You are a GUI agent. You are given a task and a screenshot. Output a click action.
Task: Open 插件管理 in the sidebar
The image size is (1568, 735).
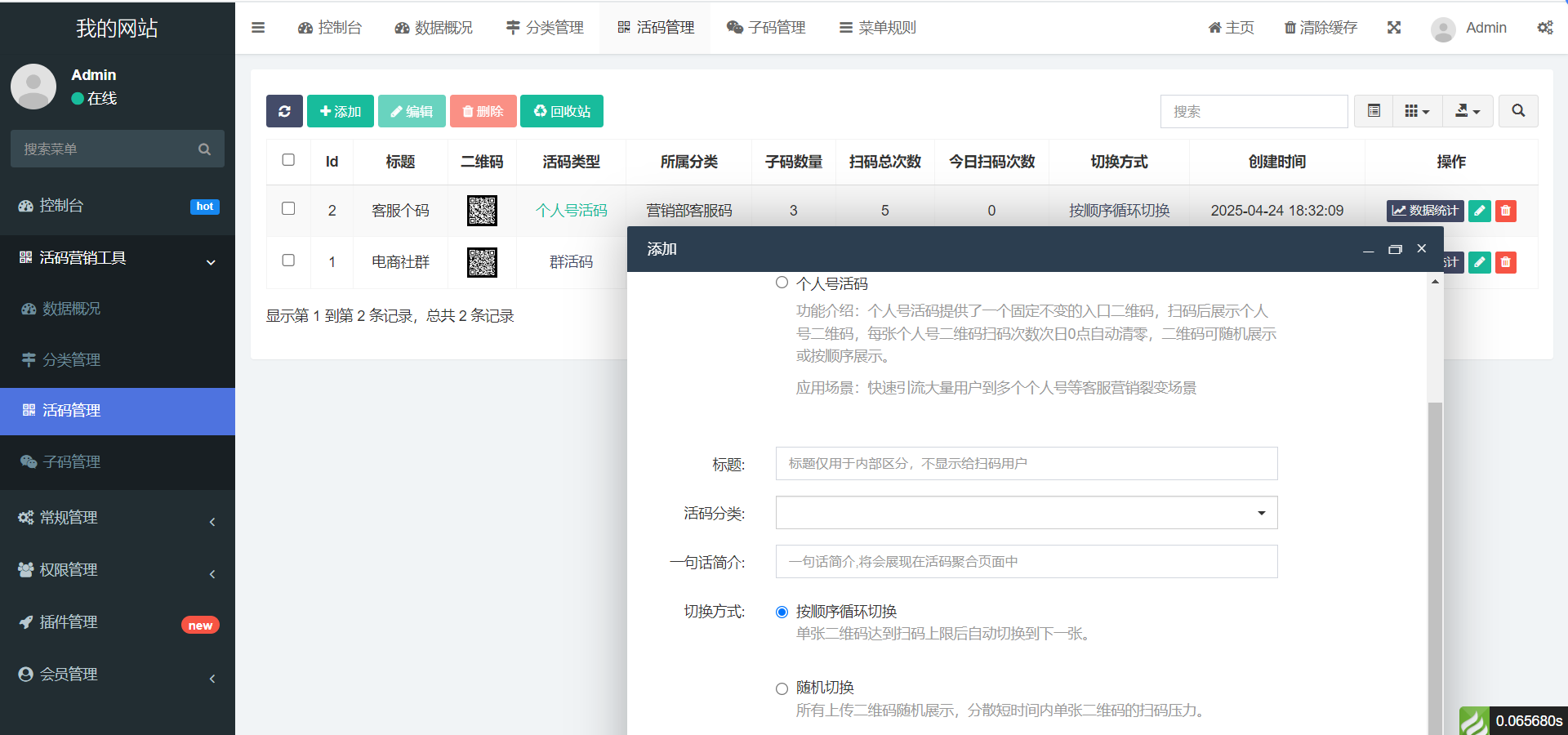point(118,622)
